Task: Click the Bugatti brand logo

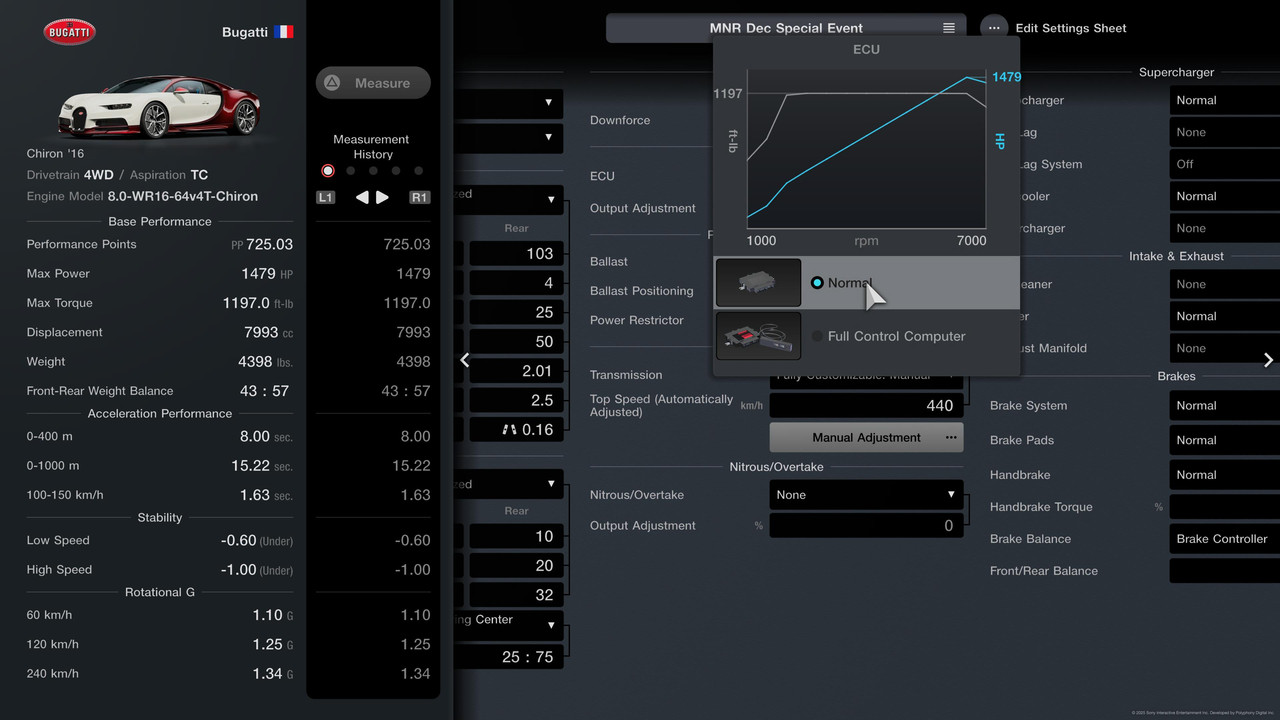Action: [69, 32]
